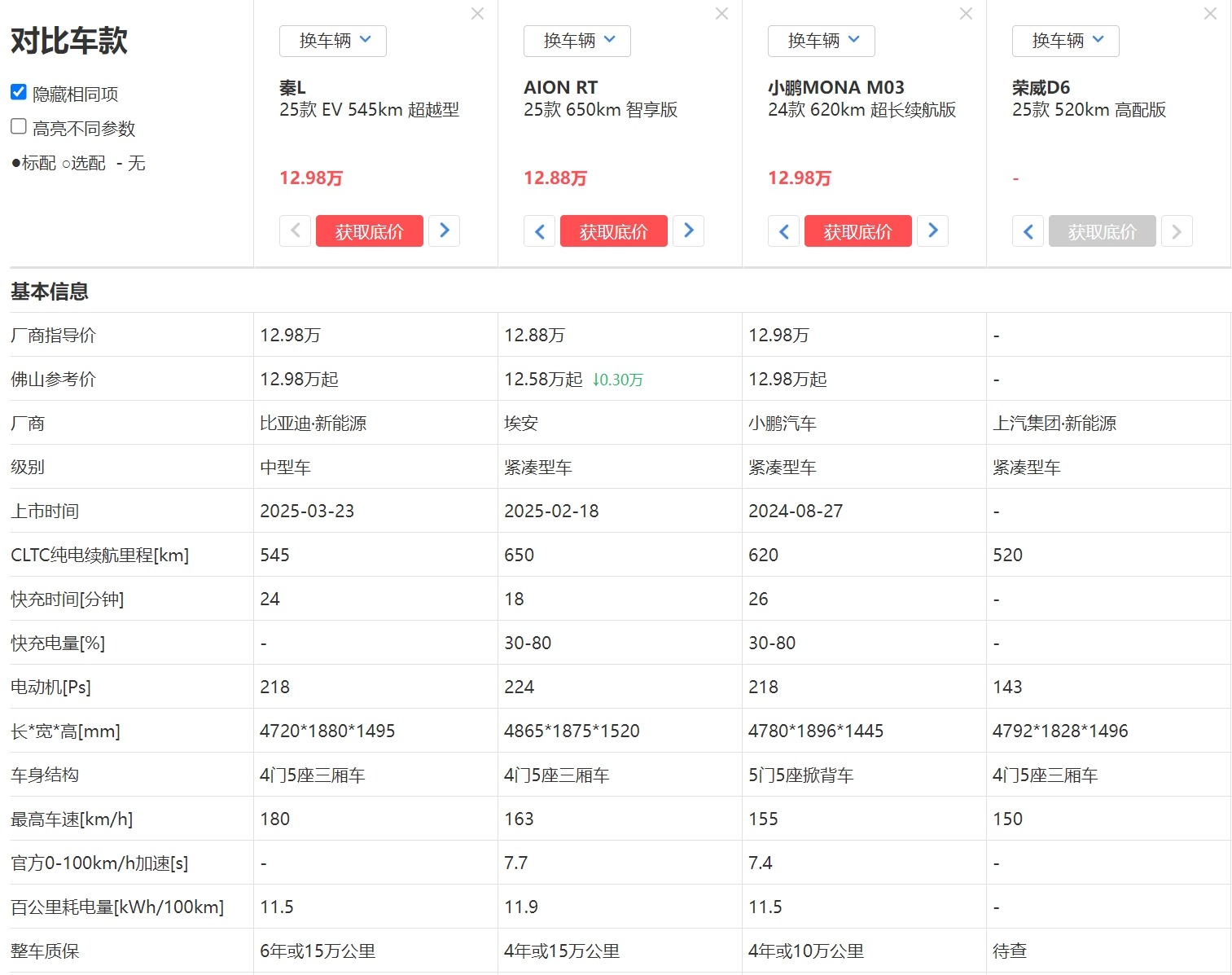Open 换车辆 dropdown for AION RT
The width and height of the screenshot is (1232, 975).
(x=577, y=41)
